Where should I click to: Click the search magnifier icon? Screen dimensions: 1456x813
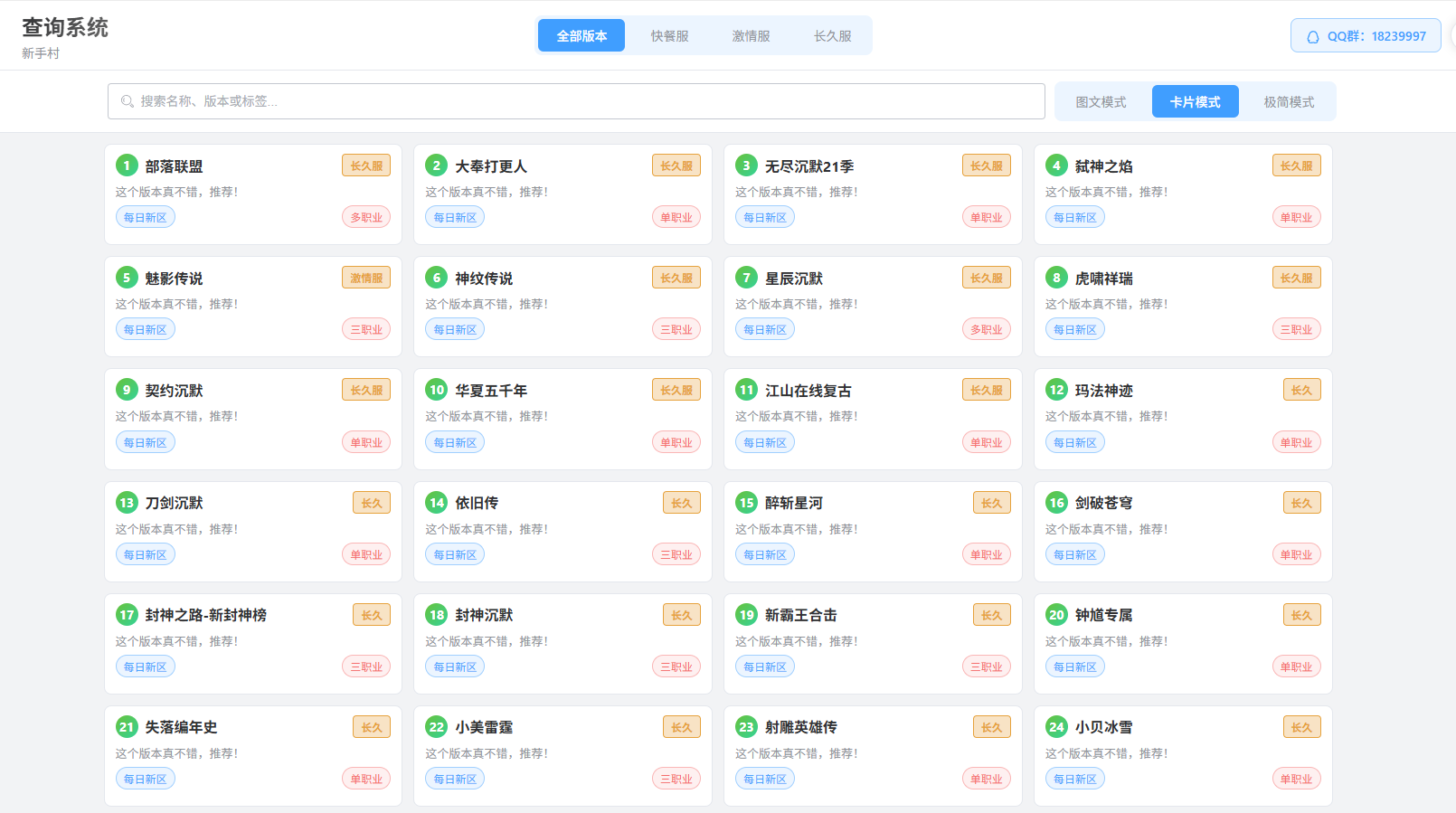tap(128, 101)
